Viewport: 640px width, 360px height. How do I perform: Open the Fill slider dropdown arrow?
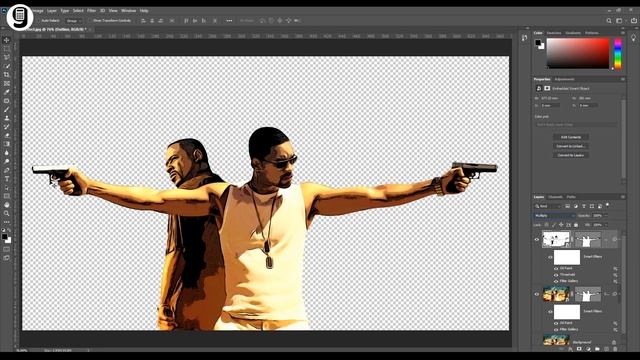click(606, 225)
